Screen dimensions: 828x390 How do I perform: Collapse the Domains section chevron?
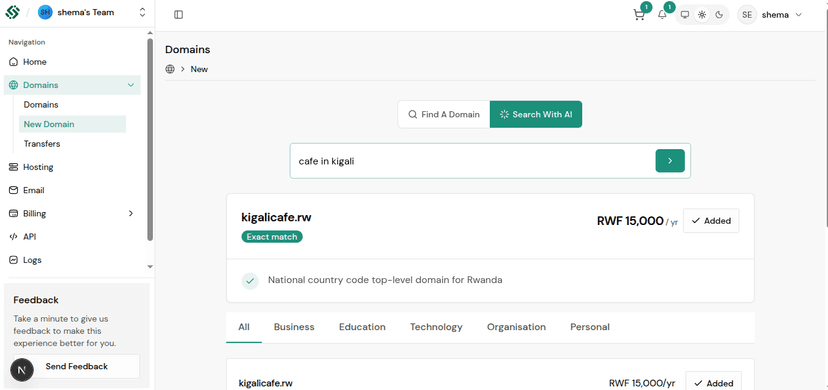coord(130,85)
